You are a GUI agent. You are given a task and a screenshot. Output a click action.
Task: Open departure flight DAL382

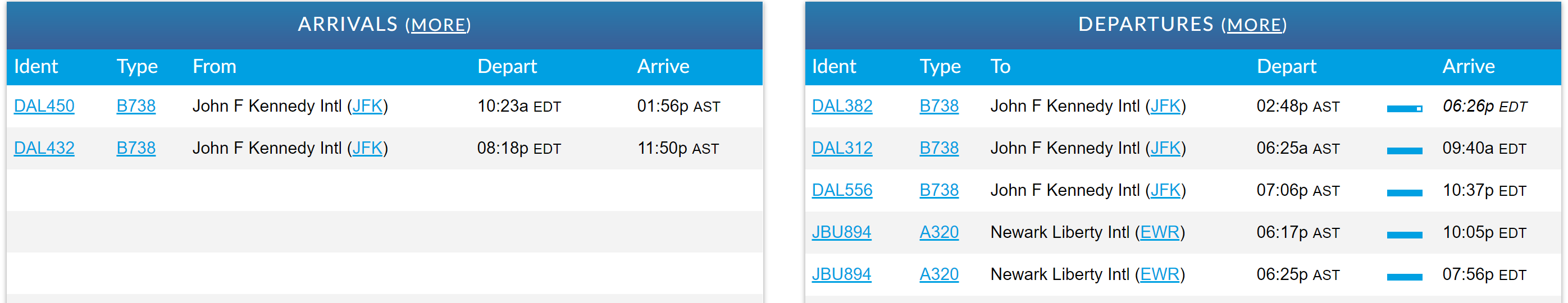coord(841,106)
